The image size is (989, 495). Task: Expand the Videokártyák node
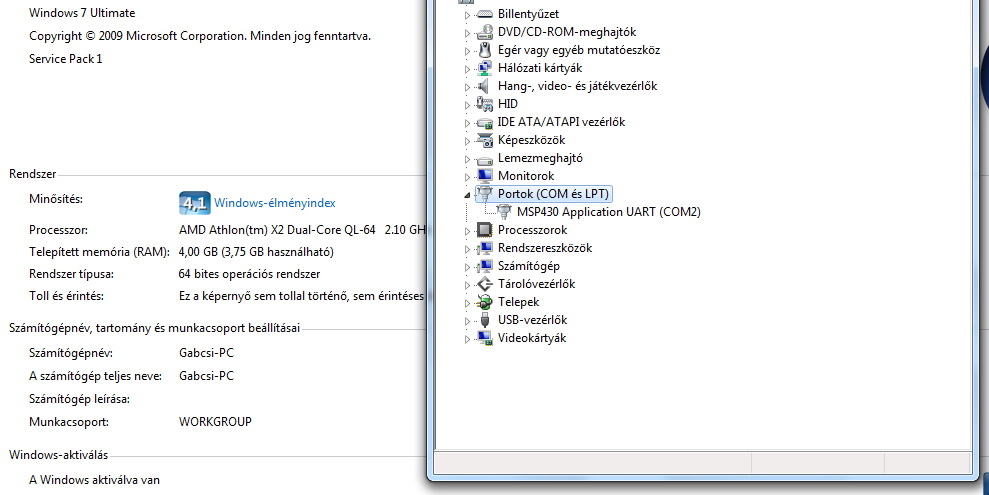467,339
